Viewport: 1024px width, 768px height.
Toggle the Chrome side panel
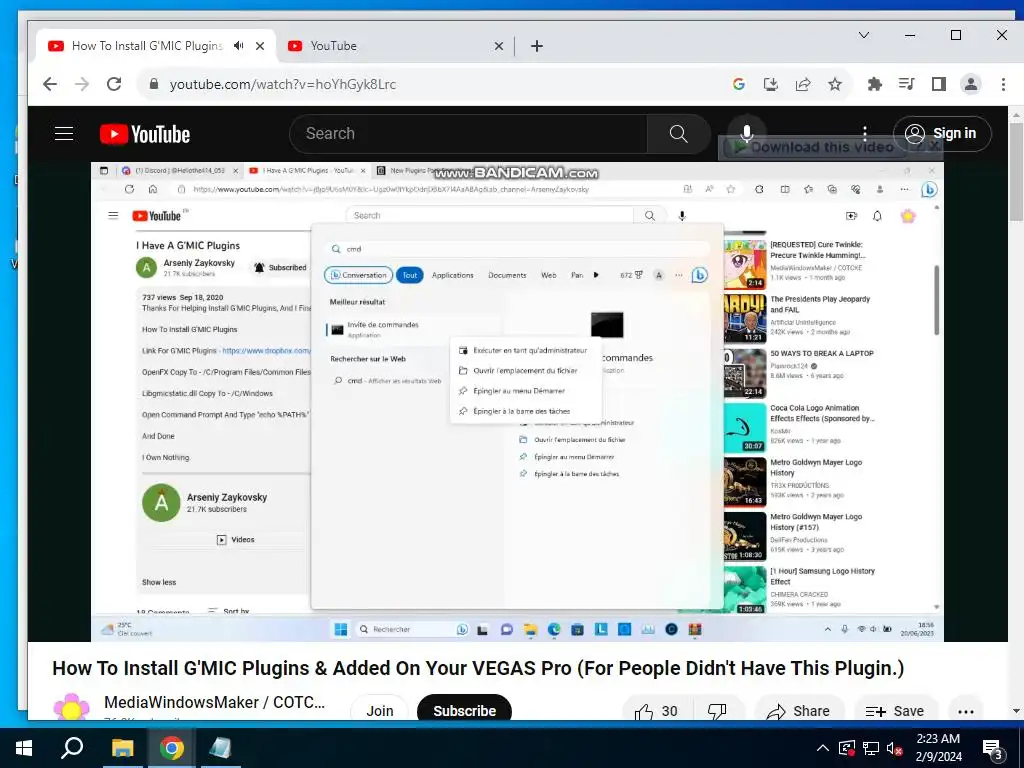point(938,84)
